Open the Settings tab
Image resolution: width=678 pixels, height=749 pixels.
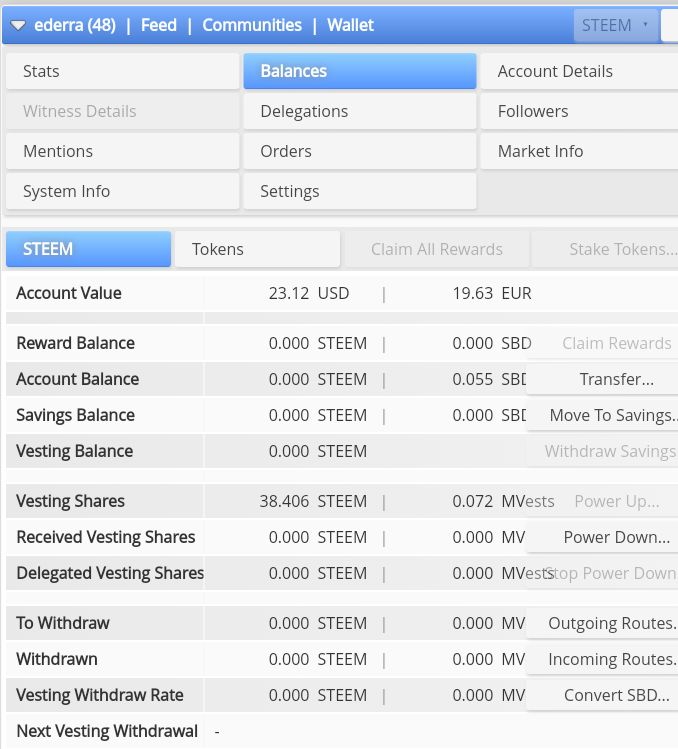coord(360,192)
